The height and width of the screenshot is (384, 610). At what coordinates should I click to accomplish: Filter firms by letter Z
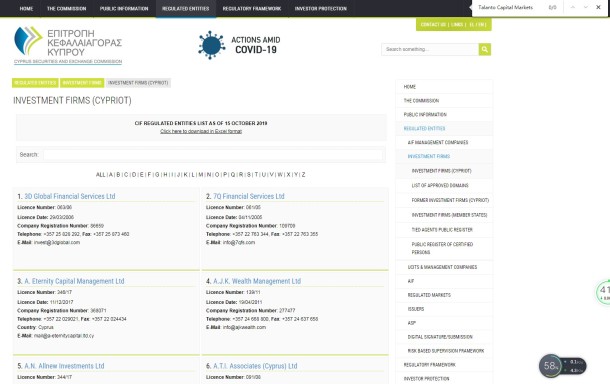[303, 175]
